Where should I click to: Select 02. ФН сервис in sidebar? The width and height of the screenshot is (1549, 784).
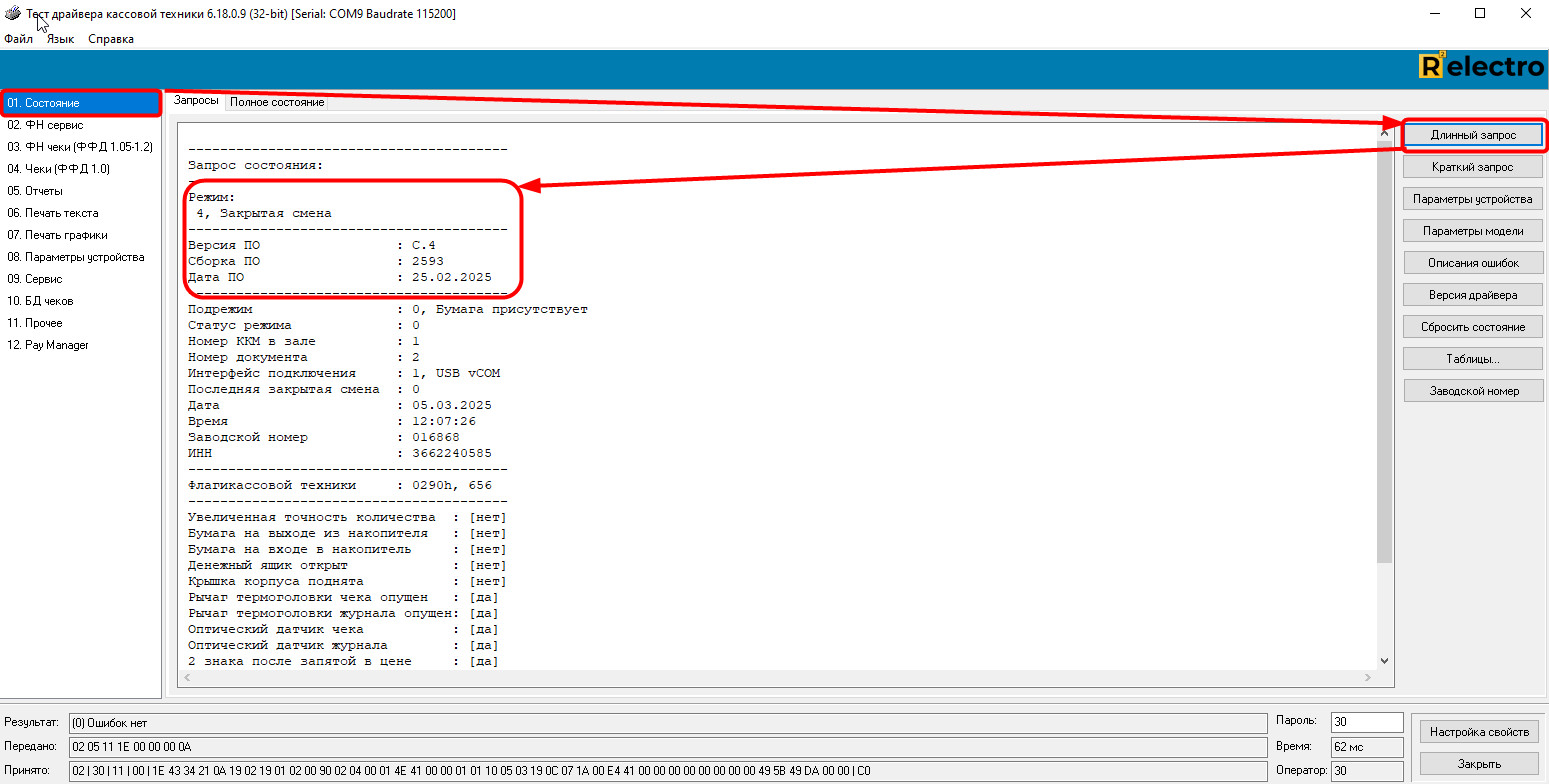pyautogui.click(x=45, y=125)
